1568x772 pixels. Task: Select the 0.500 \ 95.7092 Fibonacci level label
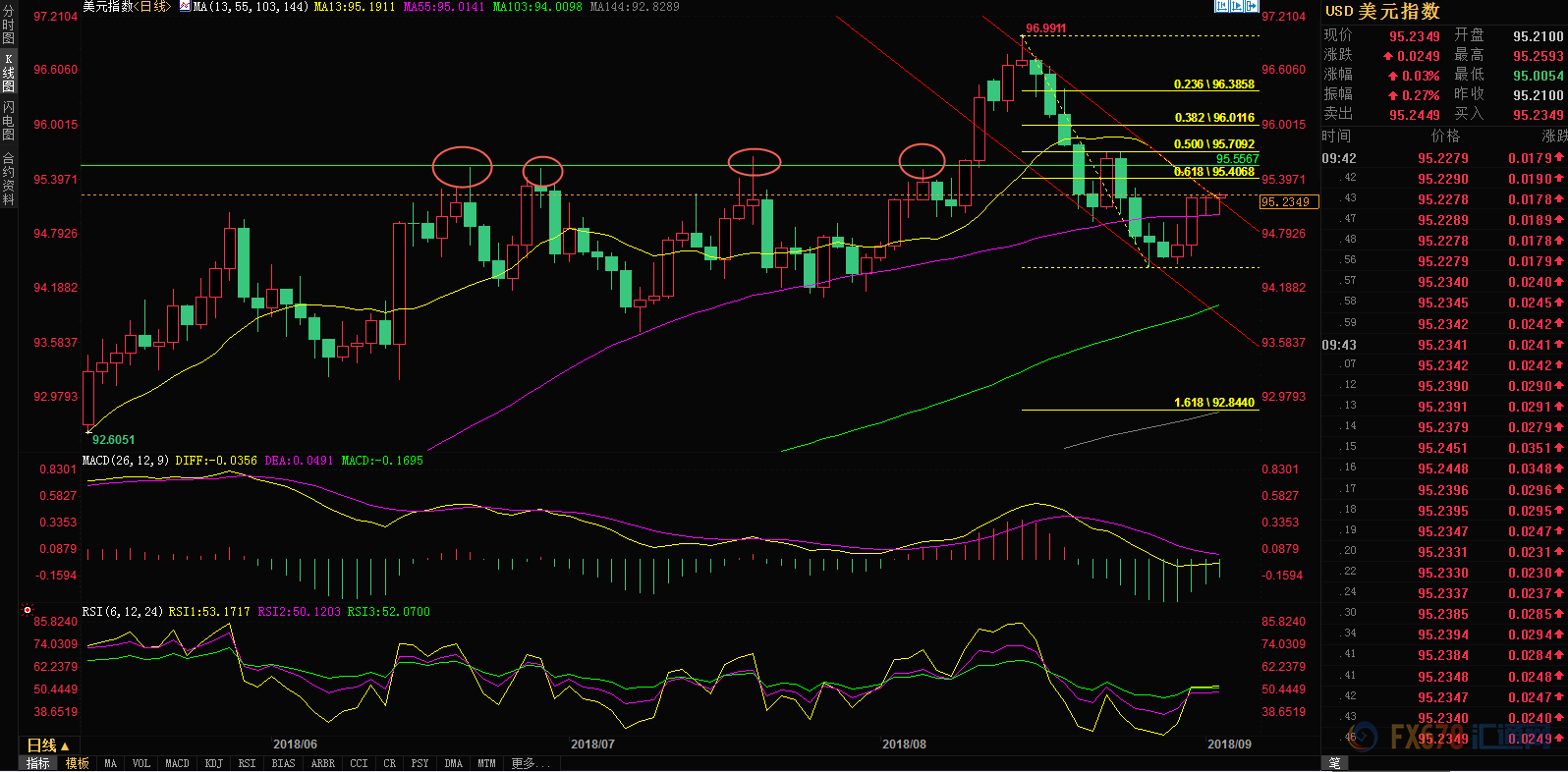1214,144
